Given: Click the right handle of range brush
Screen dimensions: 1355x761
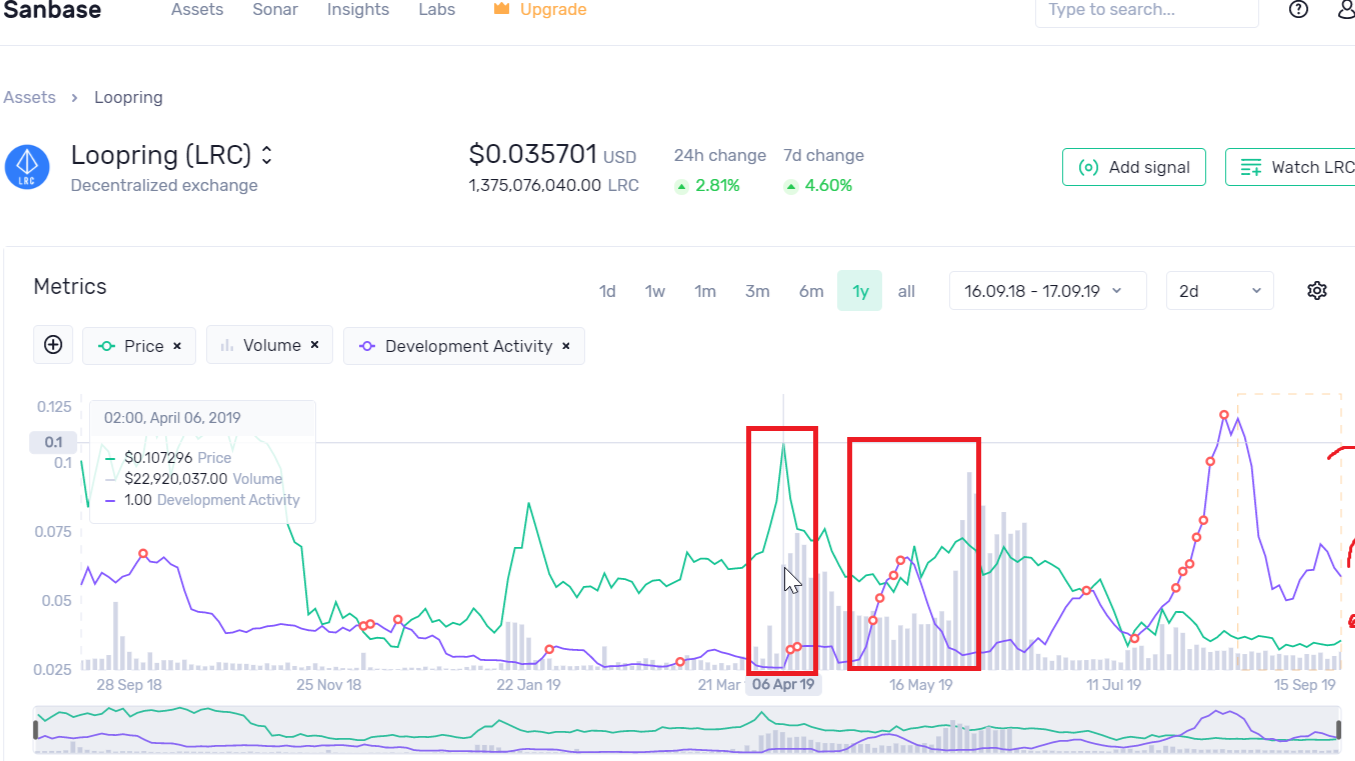Looking at the screenshot, I should (x=1340, y=729).
